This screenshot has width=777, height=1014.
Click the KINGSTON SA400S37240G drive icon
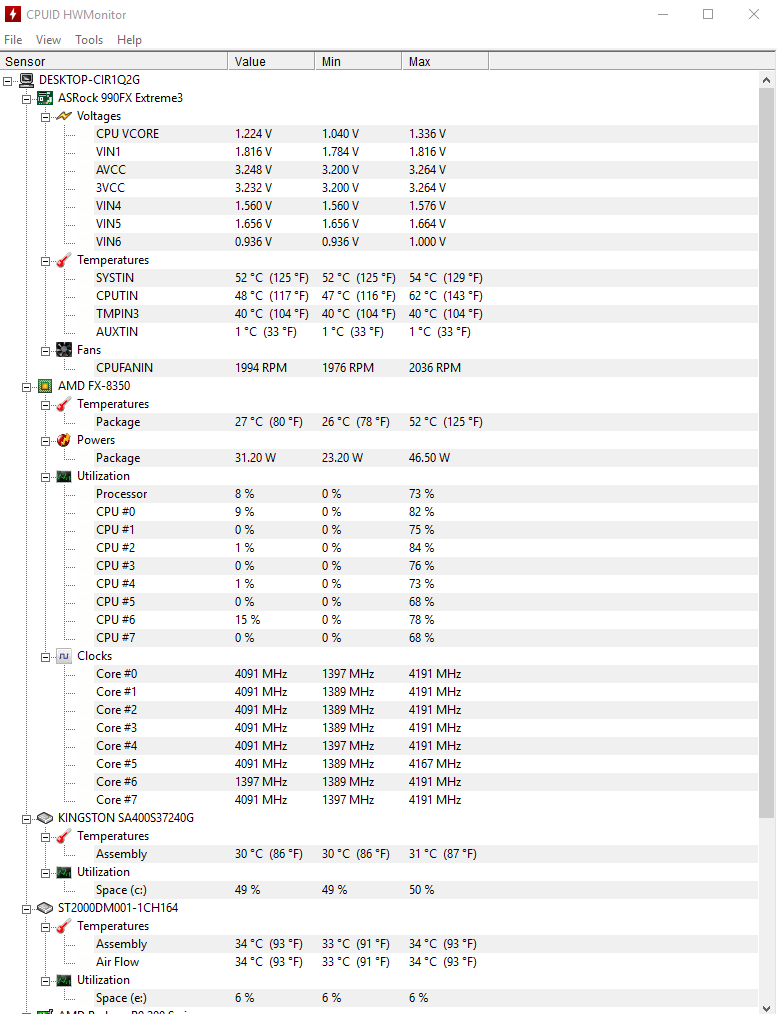pyautogui.click(x=45, y=818)
